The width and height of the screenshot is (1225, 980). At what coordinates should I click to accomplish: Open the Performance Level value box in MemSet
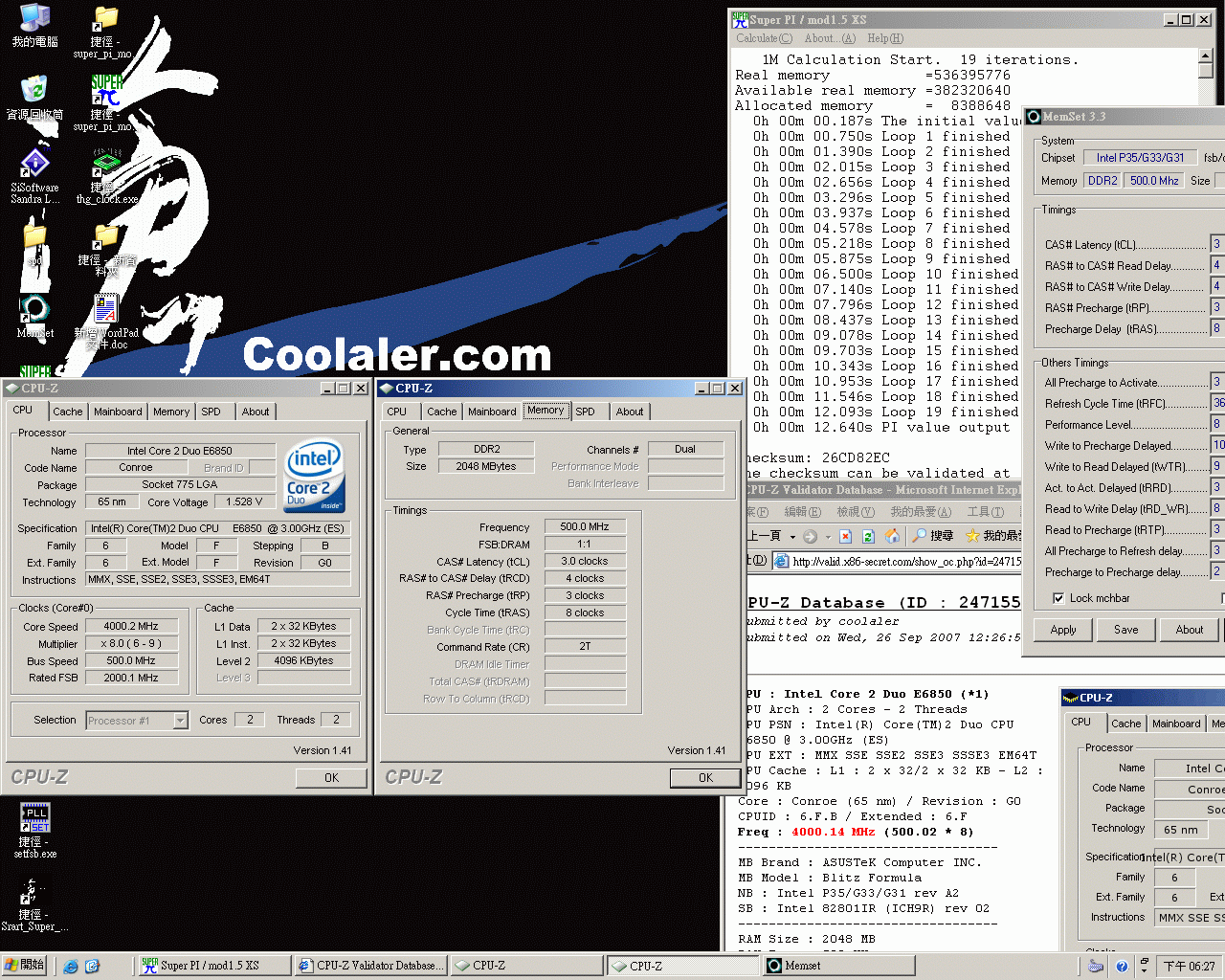1217,424
